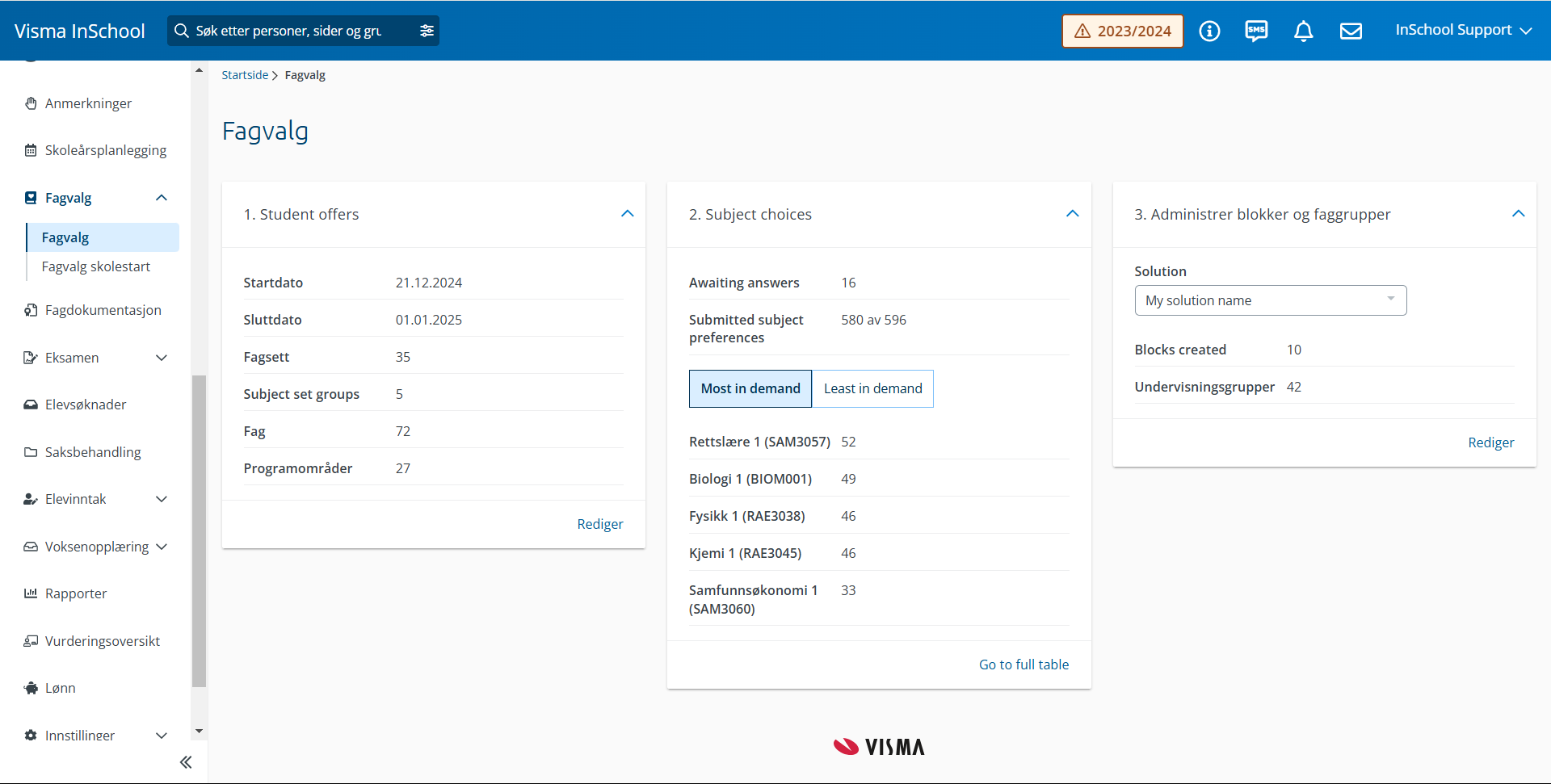The width and height of the screenshot is (1551, 784).
Task: Click the Rapporter chart icon
Action: tap(31, 593)
